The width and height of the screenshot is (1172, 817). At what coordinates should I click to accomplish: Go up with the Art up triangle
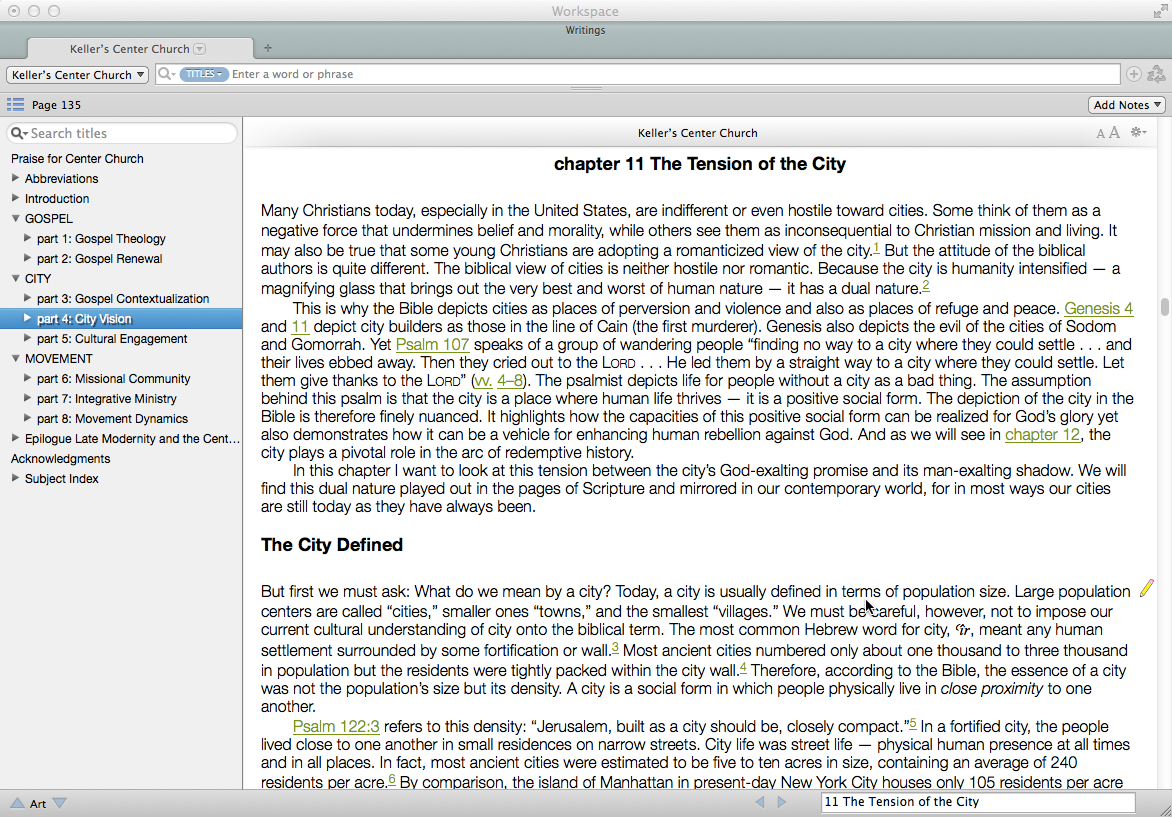click(16, 803)
